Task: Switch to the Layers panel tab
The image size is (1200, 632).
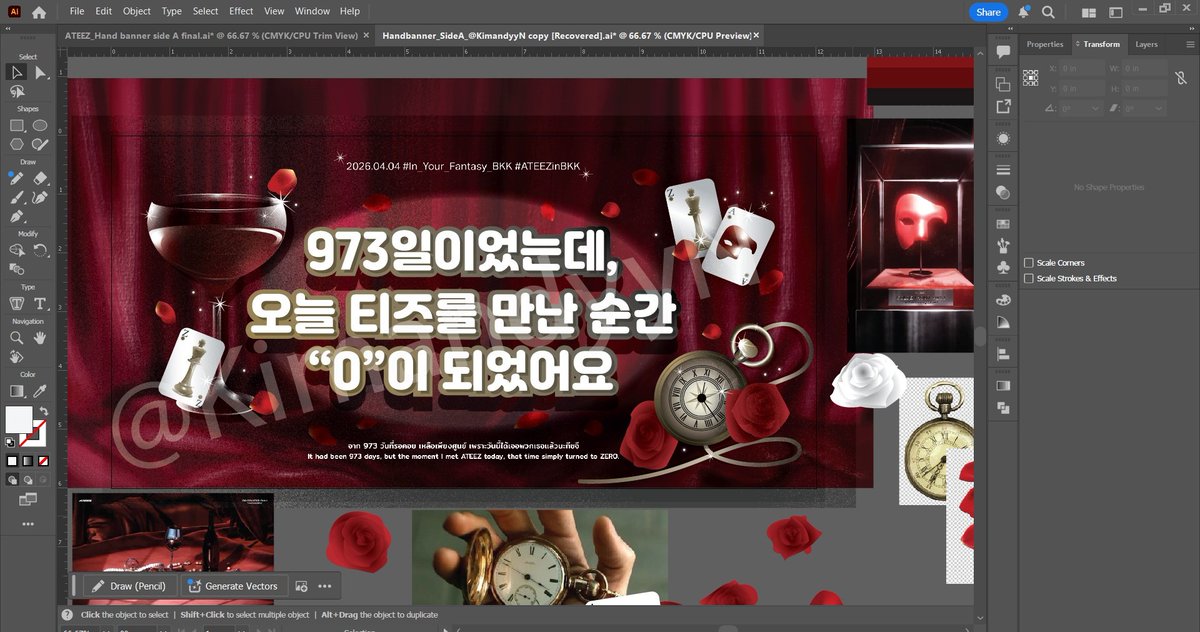Action: [1146, 44]
